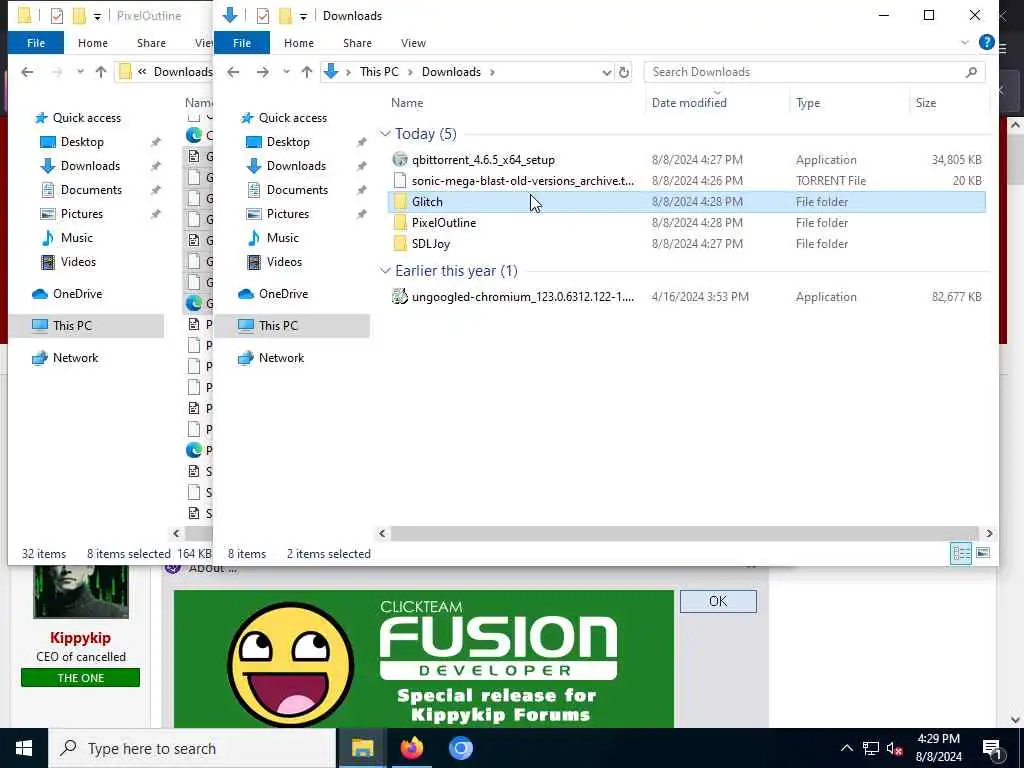Open Desktop in Downloads window sidebar
This screenshot has width=1024, height=768.
pos(288,142)
